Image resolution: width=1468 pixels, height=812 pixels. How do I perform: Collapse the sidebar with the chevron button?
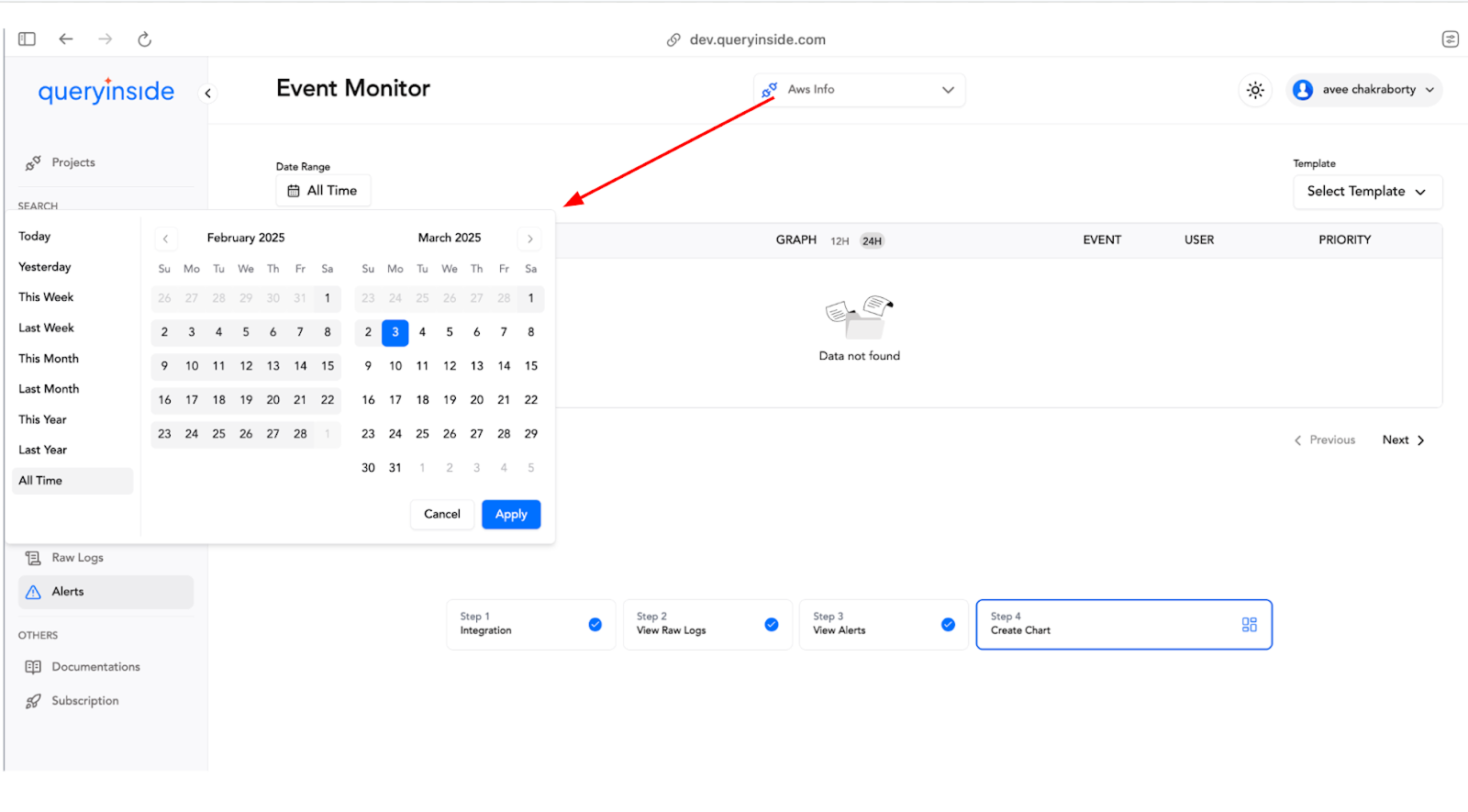pyautogui.click(x=208, y=93)
